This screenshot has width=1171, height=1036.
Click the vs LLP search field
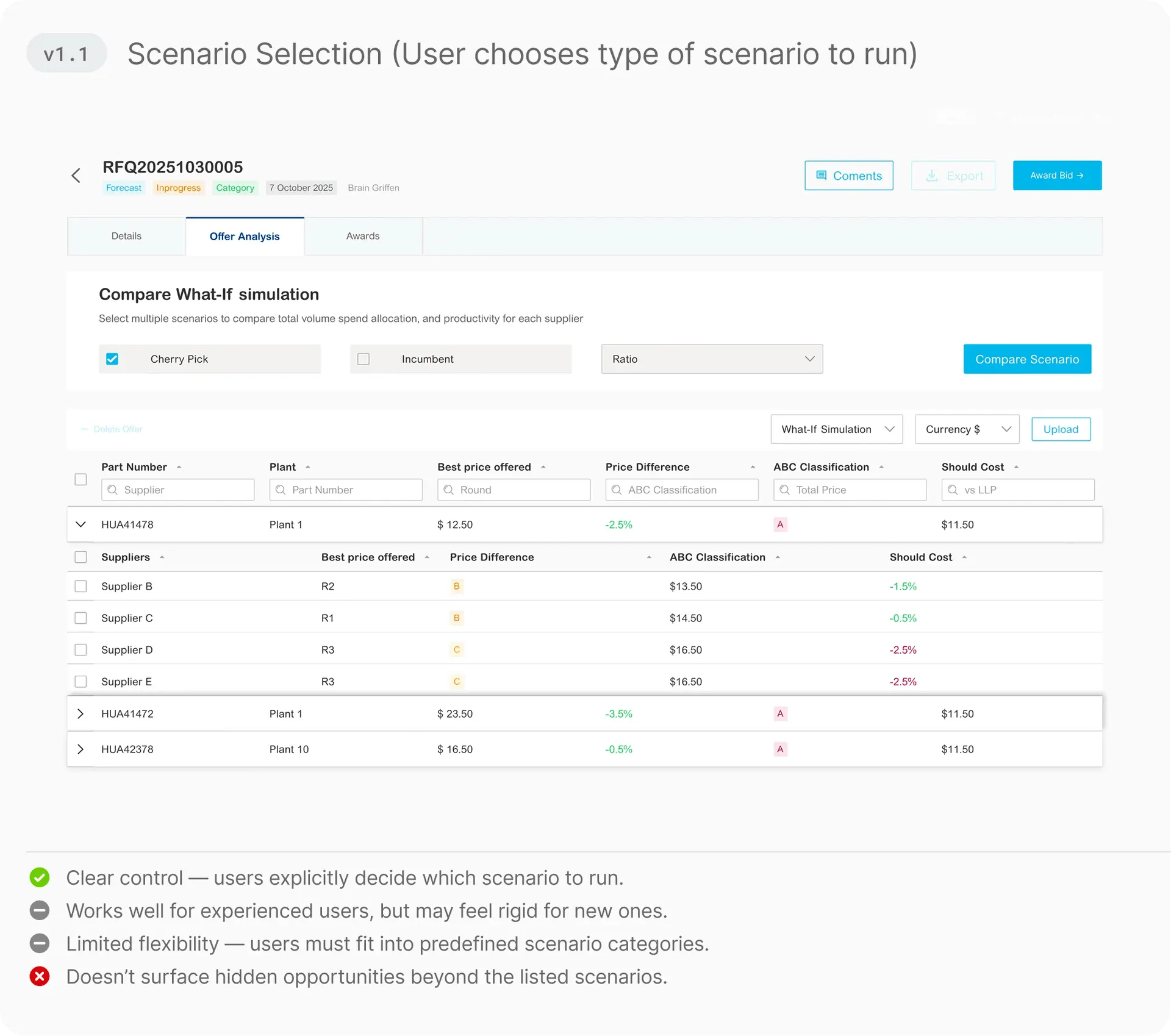point(1018,490)
